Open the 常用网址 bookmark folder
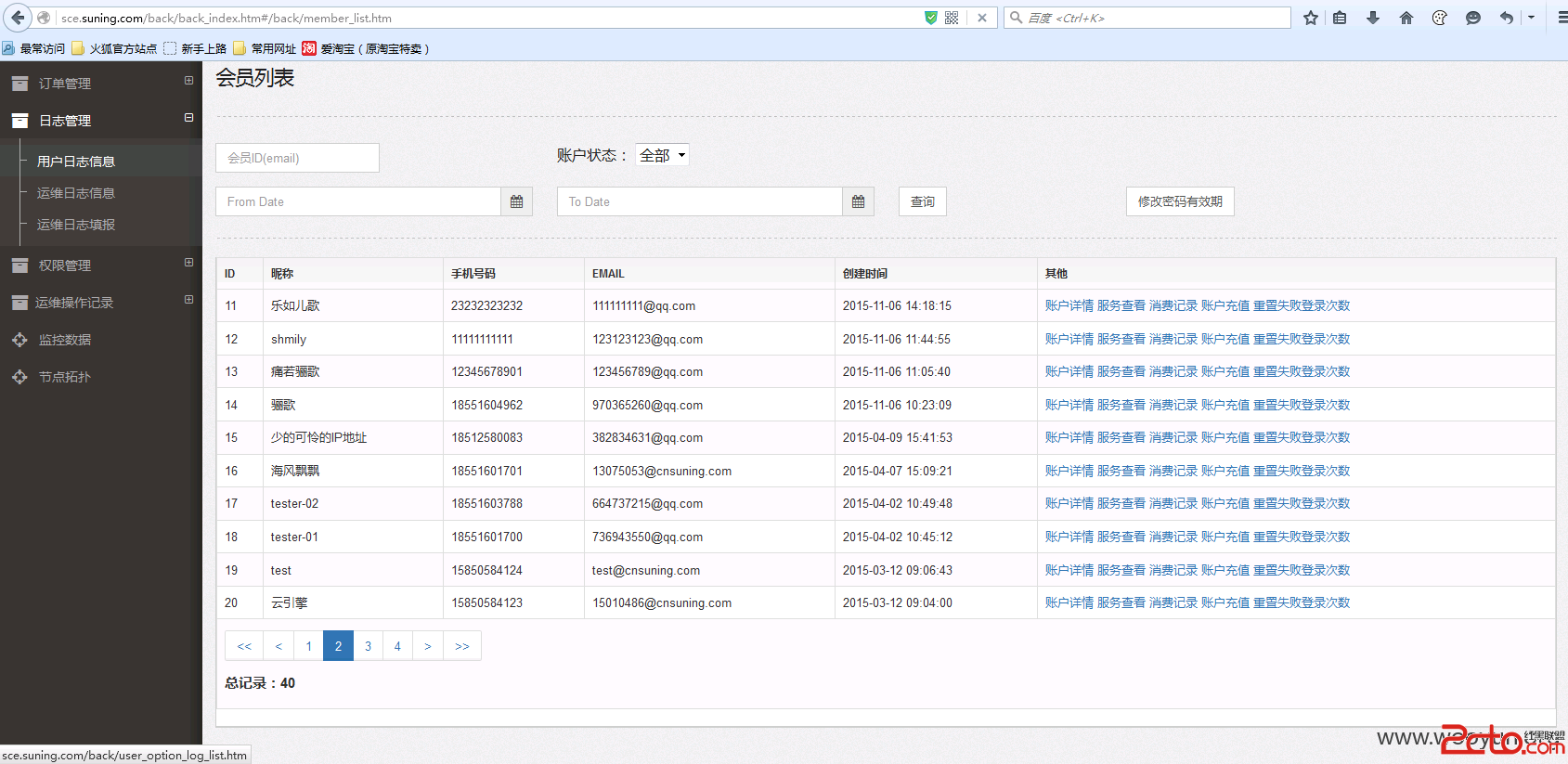The width and height of the screenshot is (1568, 764). pos(265,48)
